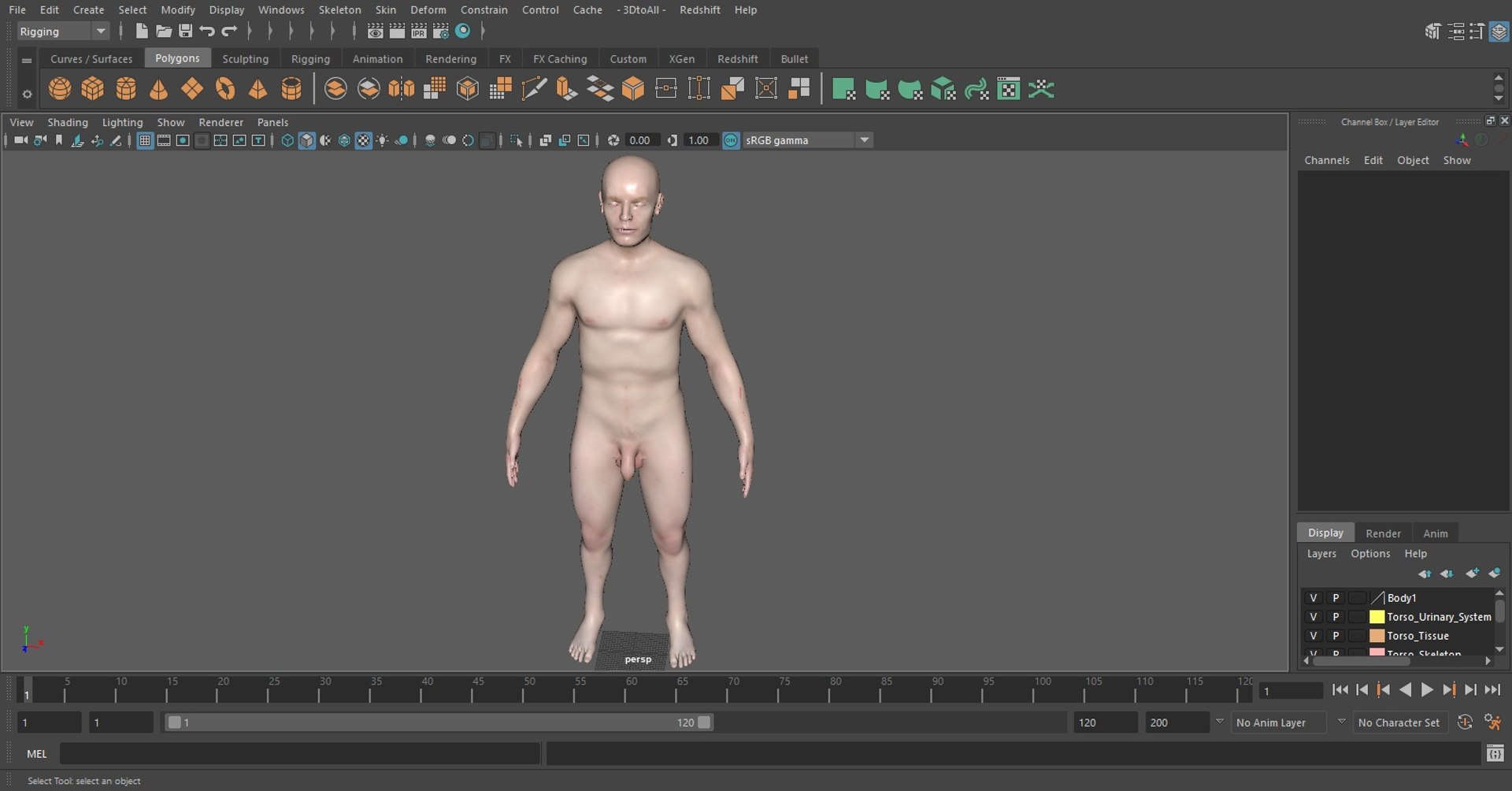Image resolution: width=1512 pixels, height=791 pixels.
Task: Toggle visibility of Torso_Urinary_System layer
Action: [1313, 617]
